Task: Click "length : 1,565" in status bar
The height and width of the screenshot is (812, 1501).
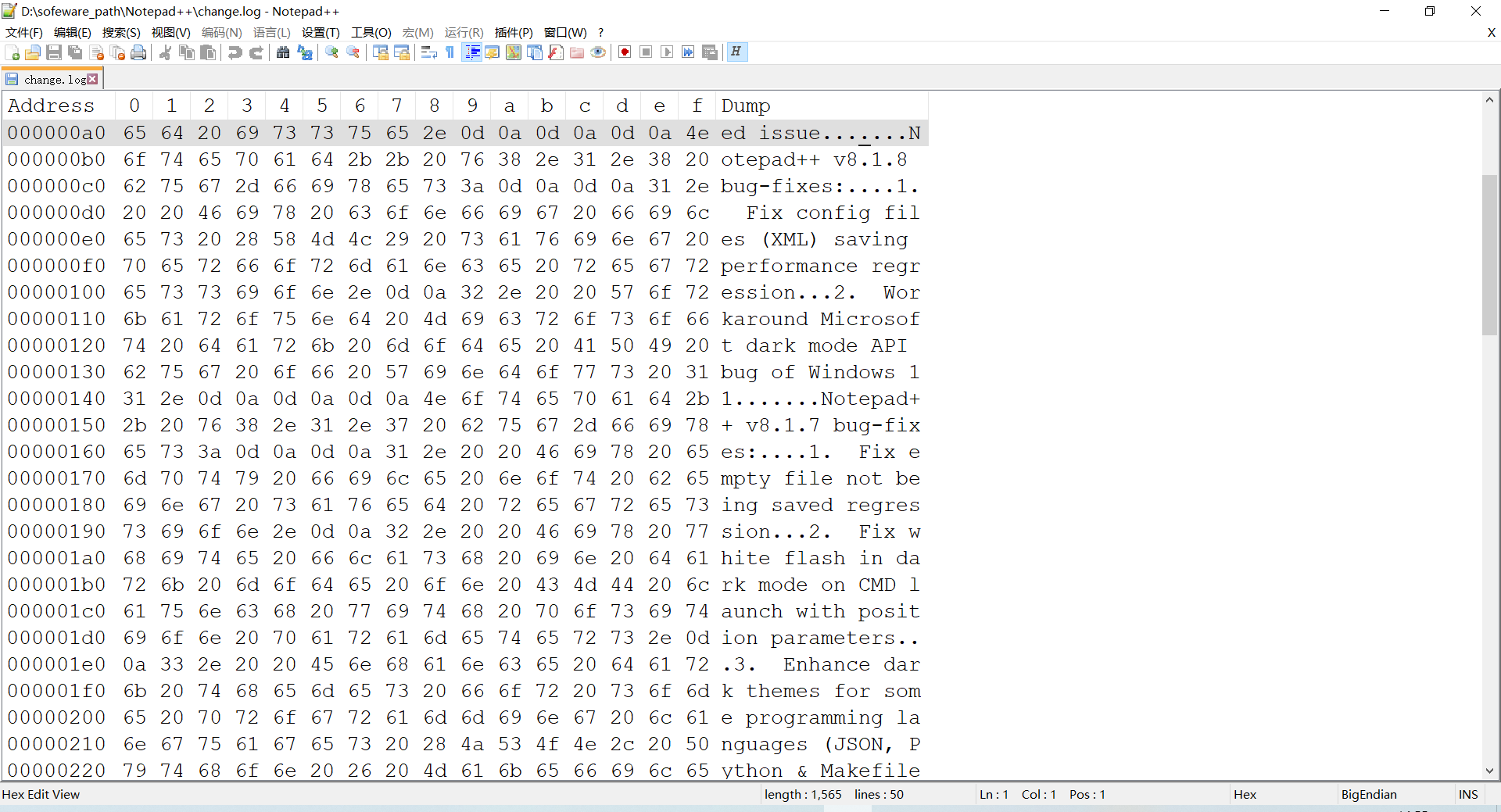Action: click(803, 794)
